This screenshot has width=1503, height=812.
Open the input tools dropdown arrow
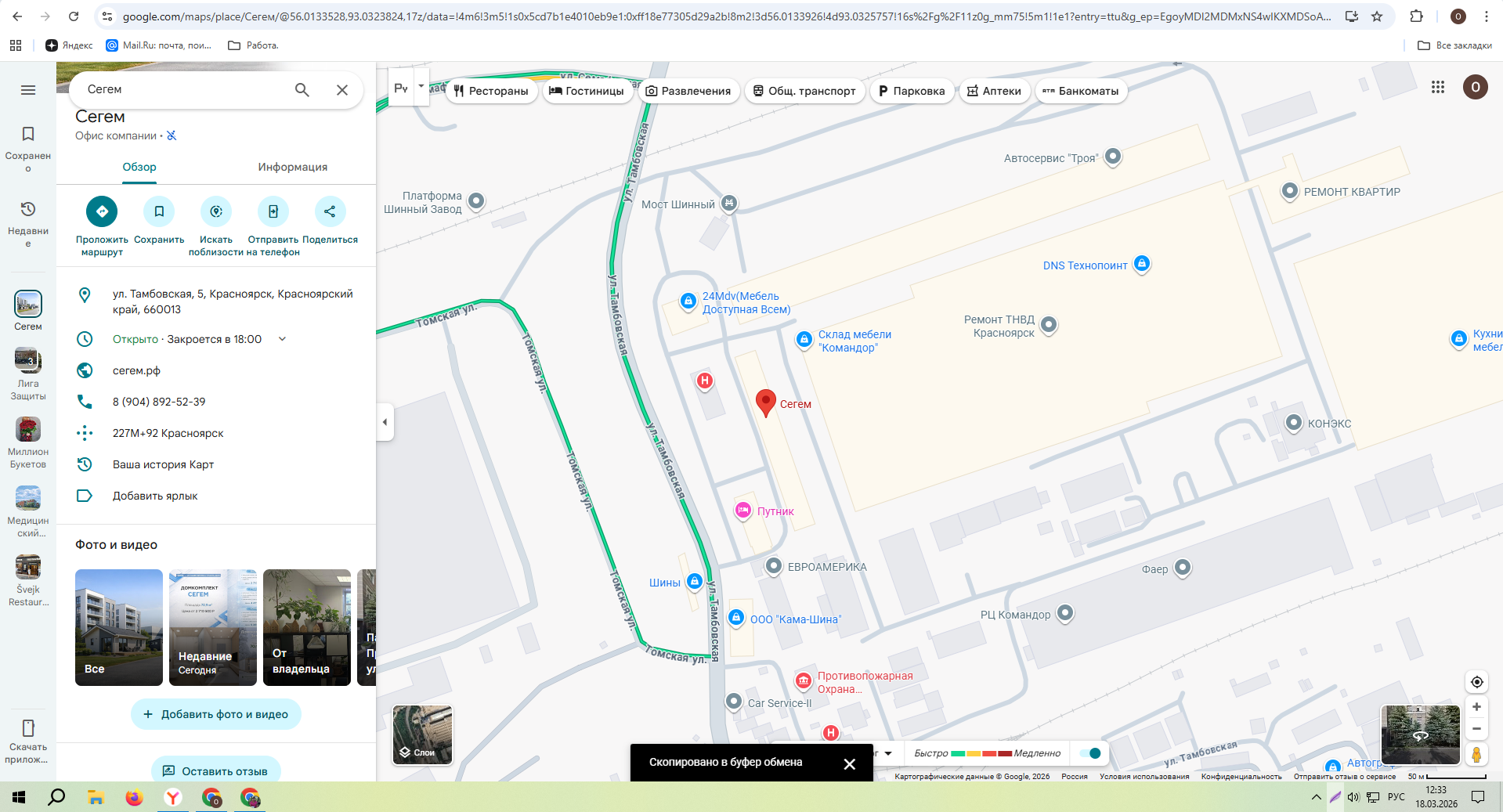[x=421, y=87]
